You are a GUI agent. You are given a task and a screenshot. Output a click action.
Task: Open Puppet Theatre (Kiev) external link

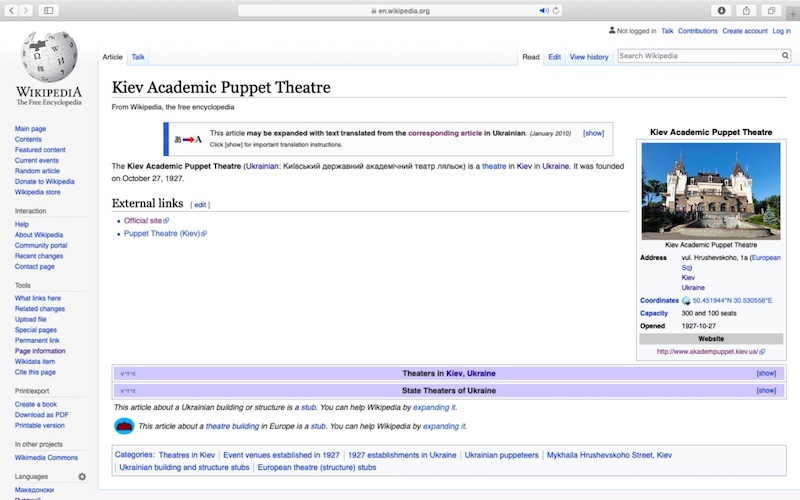tap(165, 233)
